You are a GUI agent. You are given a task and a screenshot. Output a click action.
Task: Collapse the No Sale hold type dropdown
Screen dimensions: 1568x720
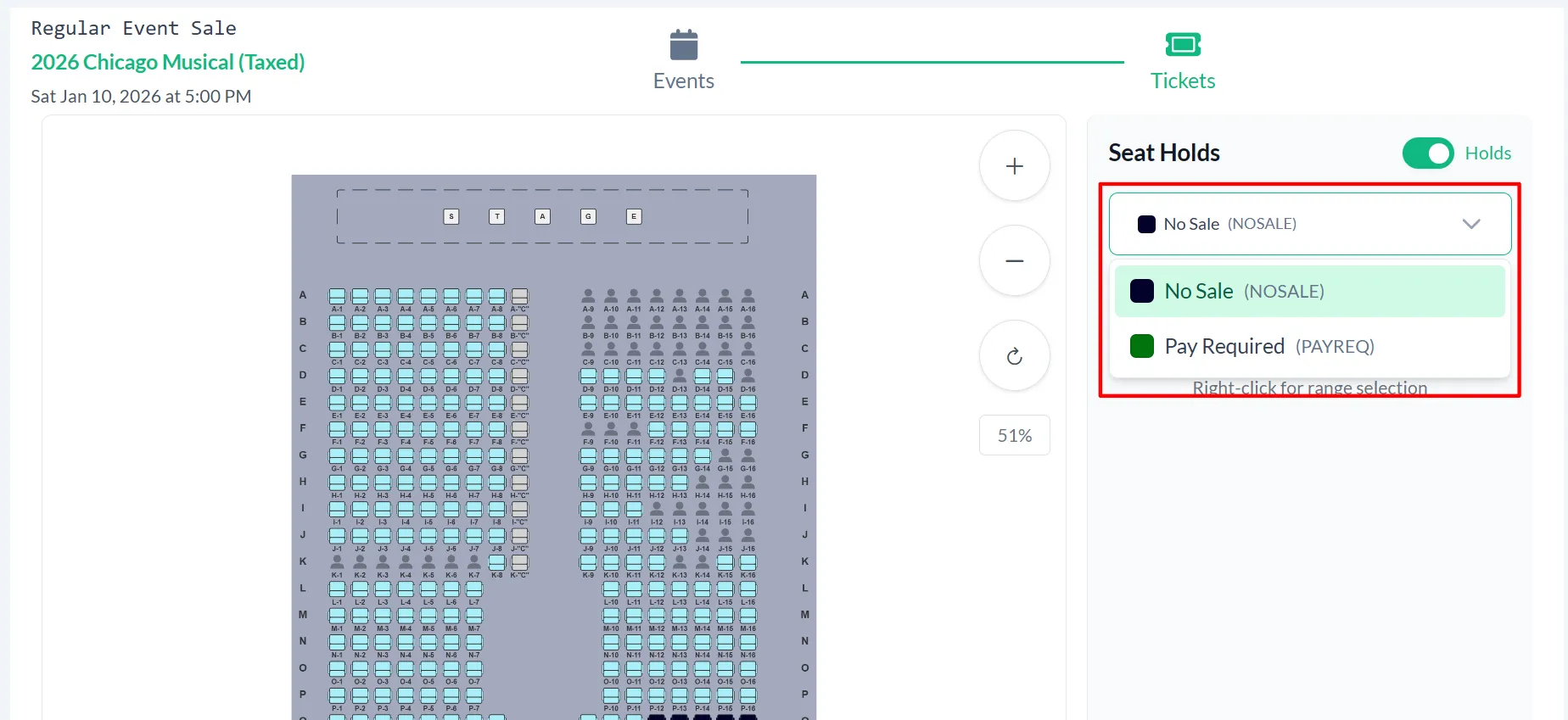tap(1310, 224)
